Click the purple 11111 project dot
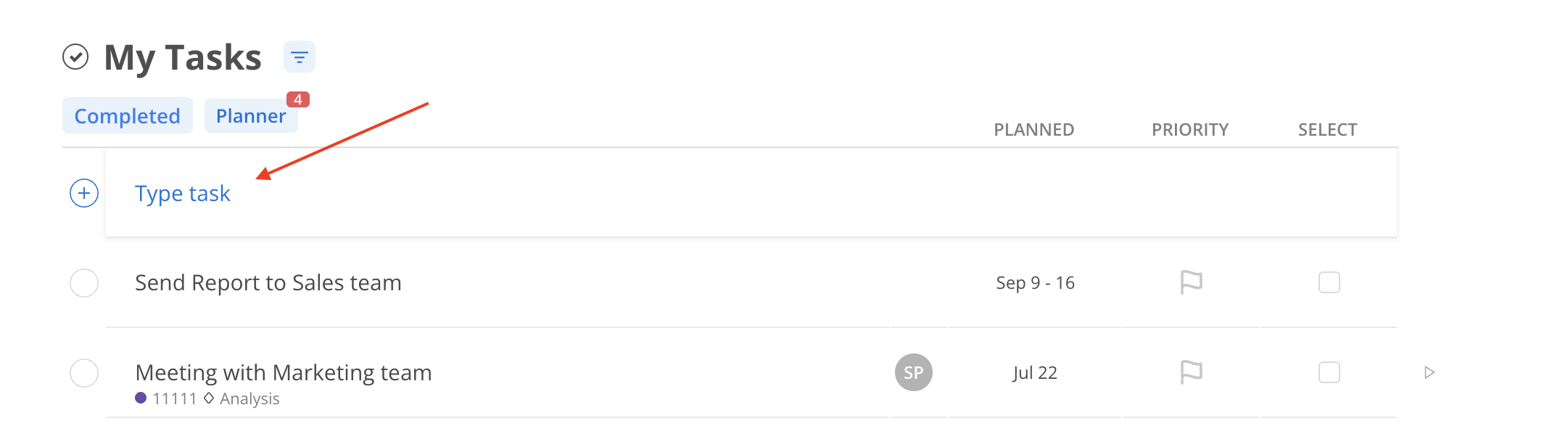 click(141, 398)
